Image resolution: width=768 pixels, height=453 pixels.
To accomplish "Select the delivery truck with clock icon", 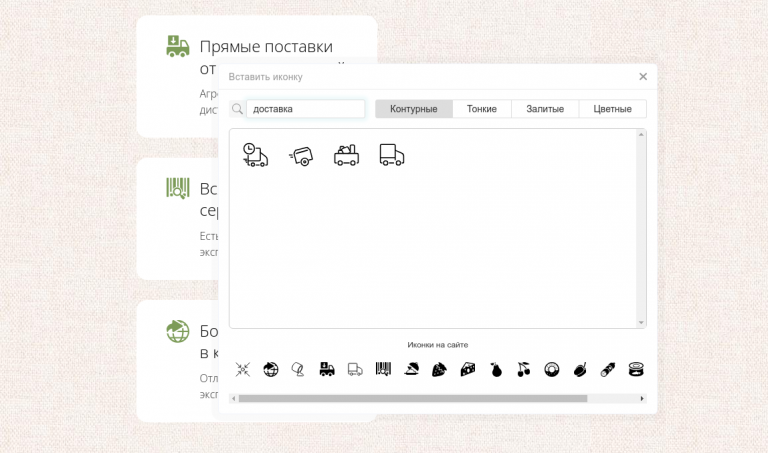I will point(255,155).
